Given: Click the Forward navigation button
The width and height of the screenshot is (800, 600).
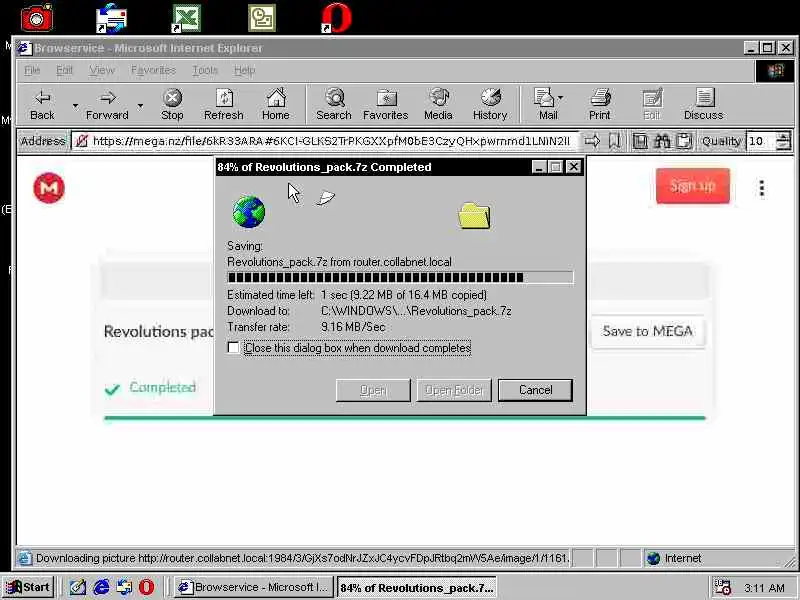Looking at the screenshot, I should pyautogui.click(x=107, y=105).
